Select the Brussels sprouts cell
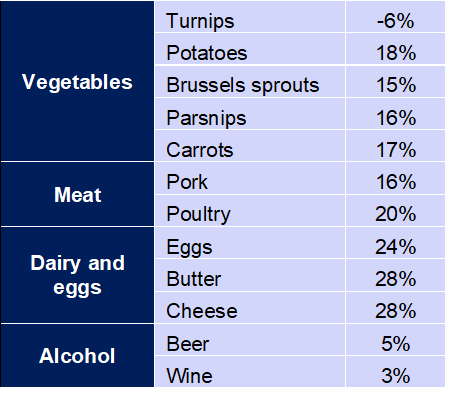450x397 pixels. pyautogui.click(x=250, y=81)
